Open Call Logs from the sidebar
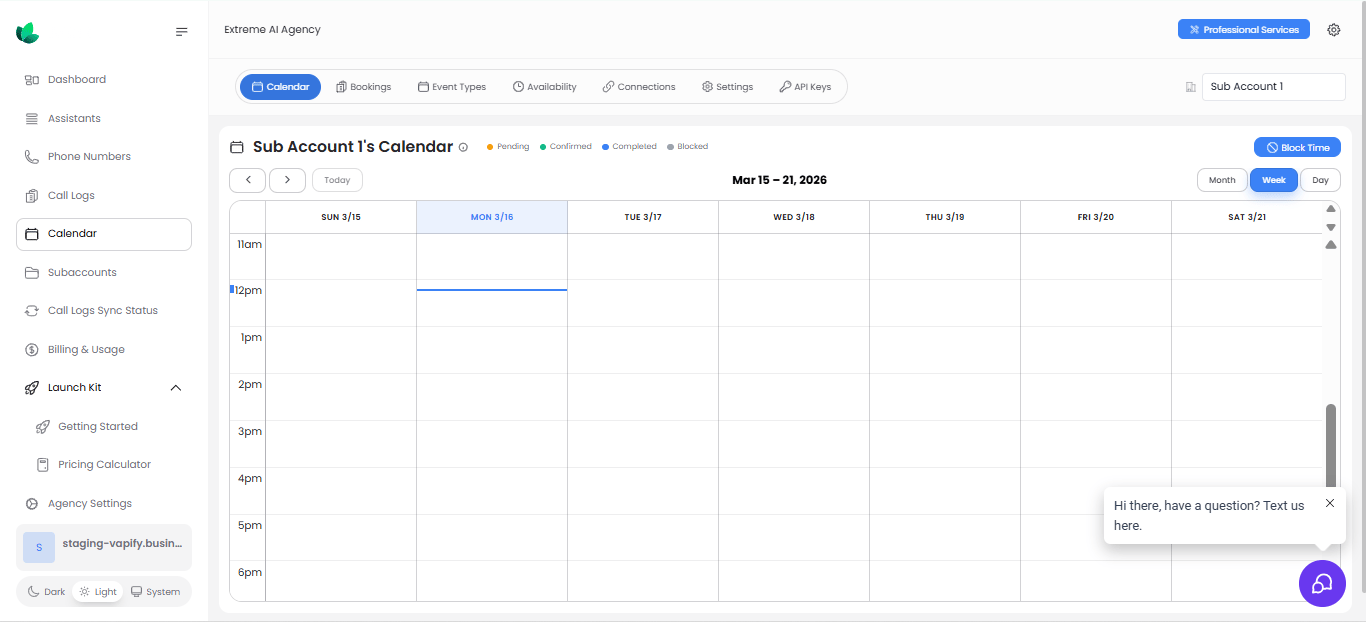Viewport: 1366px width, 622px height. [104, 195]
